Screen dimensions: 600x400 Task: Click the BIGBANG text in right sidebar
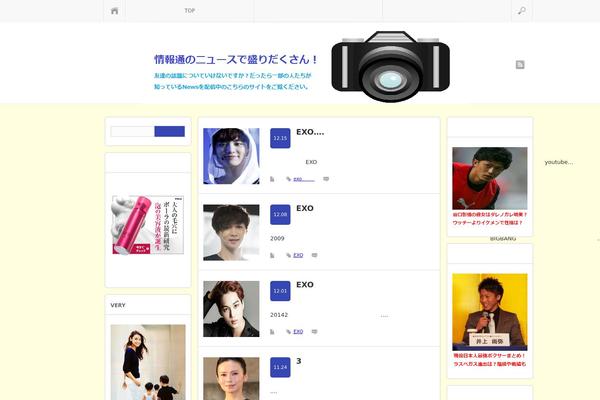tap(503, 238)
